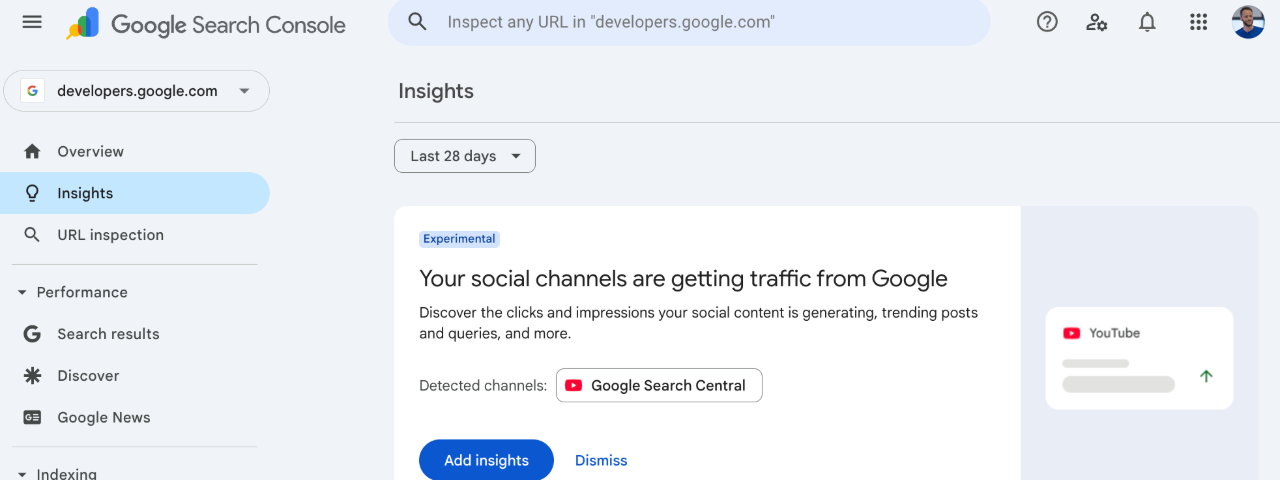The height and width of the screenshot is (480, 1280).
Task: Select Insights in sidebar
Action: [x=135, y=193]
